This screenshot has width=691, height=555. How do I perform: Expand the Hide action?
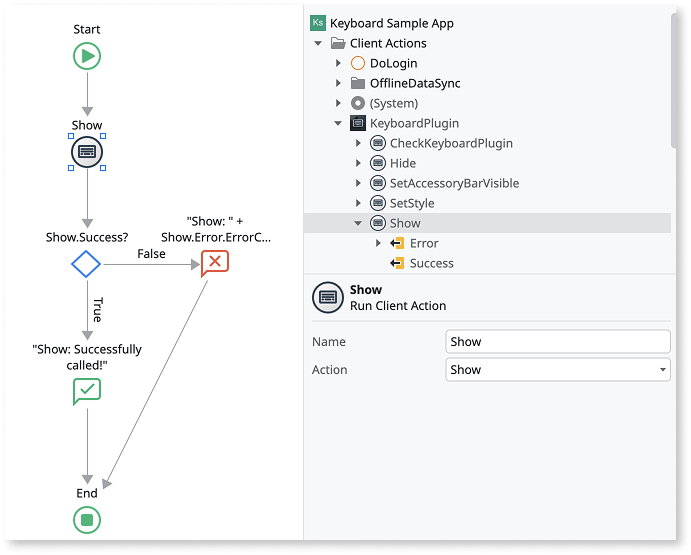358,163
